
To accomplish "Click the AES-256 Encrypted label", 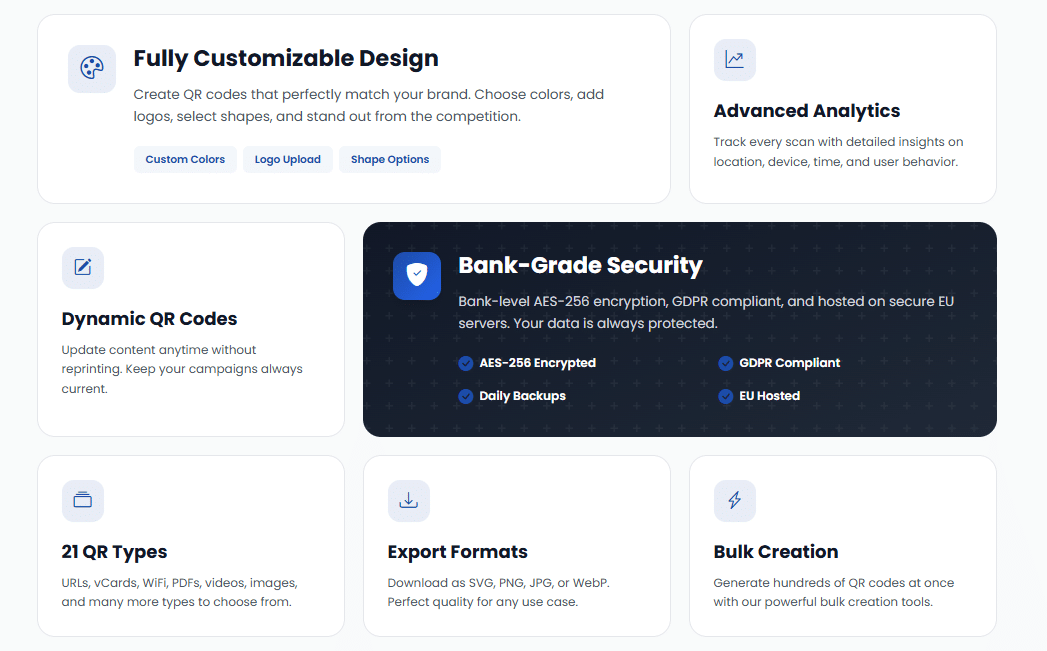I will [x=538, y=363].
